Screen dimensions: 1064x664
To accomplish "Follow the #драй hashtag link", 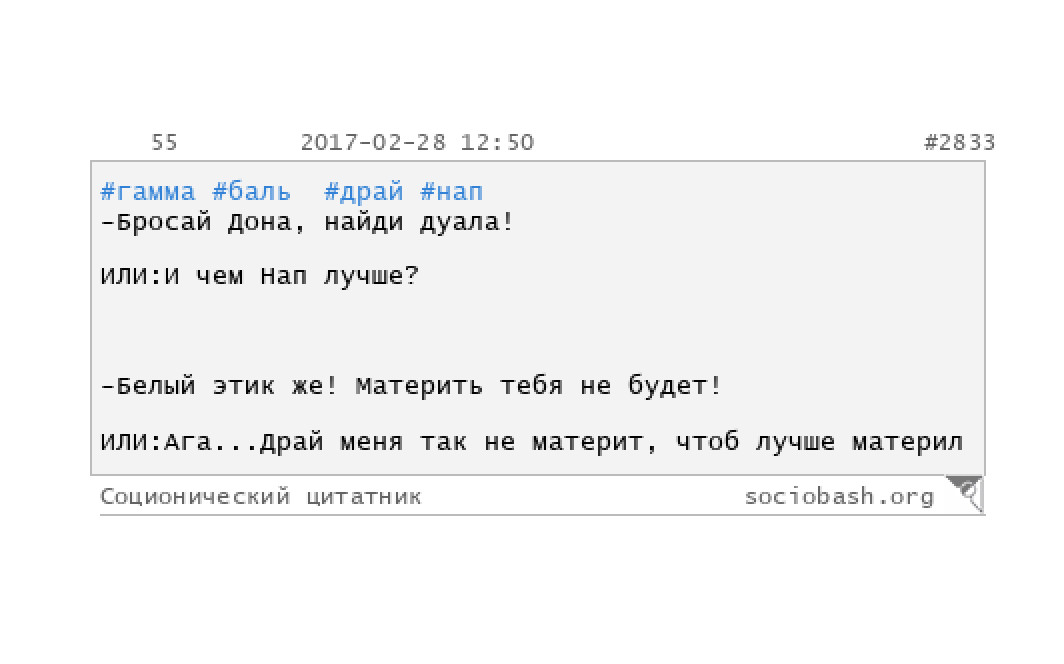I will point(364,192).
